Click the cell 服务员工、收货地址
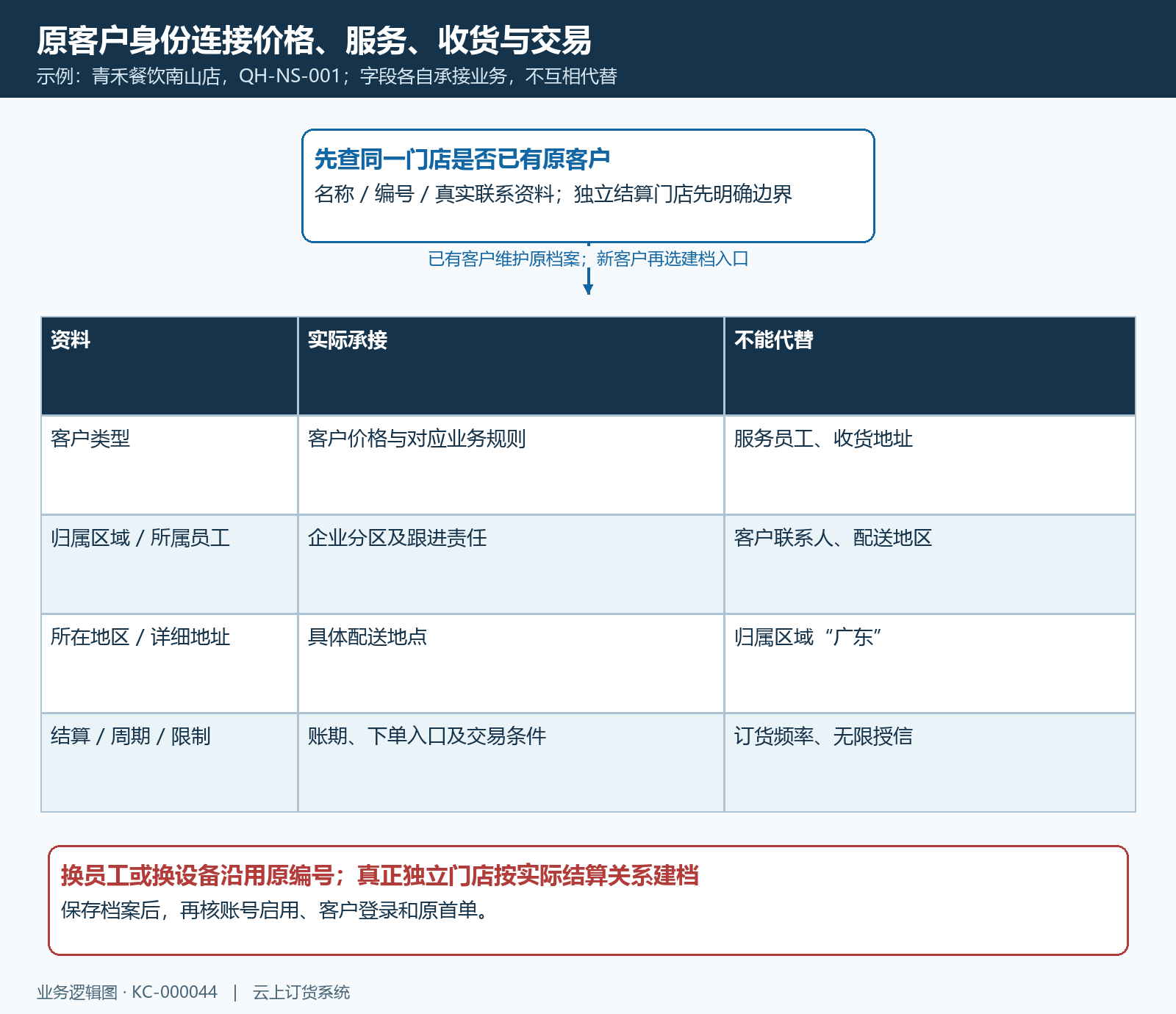The image size is (1176, 1014). click(930, 465)
